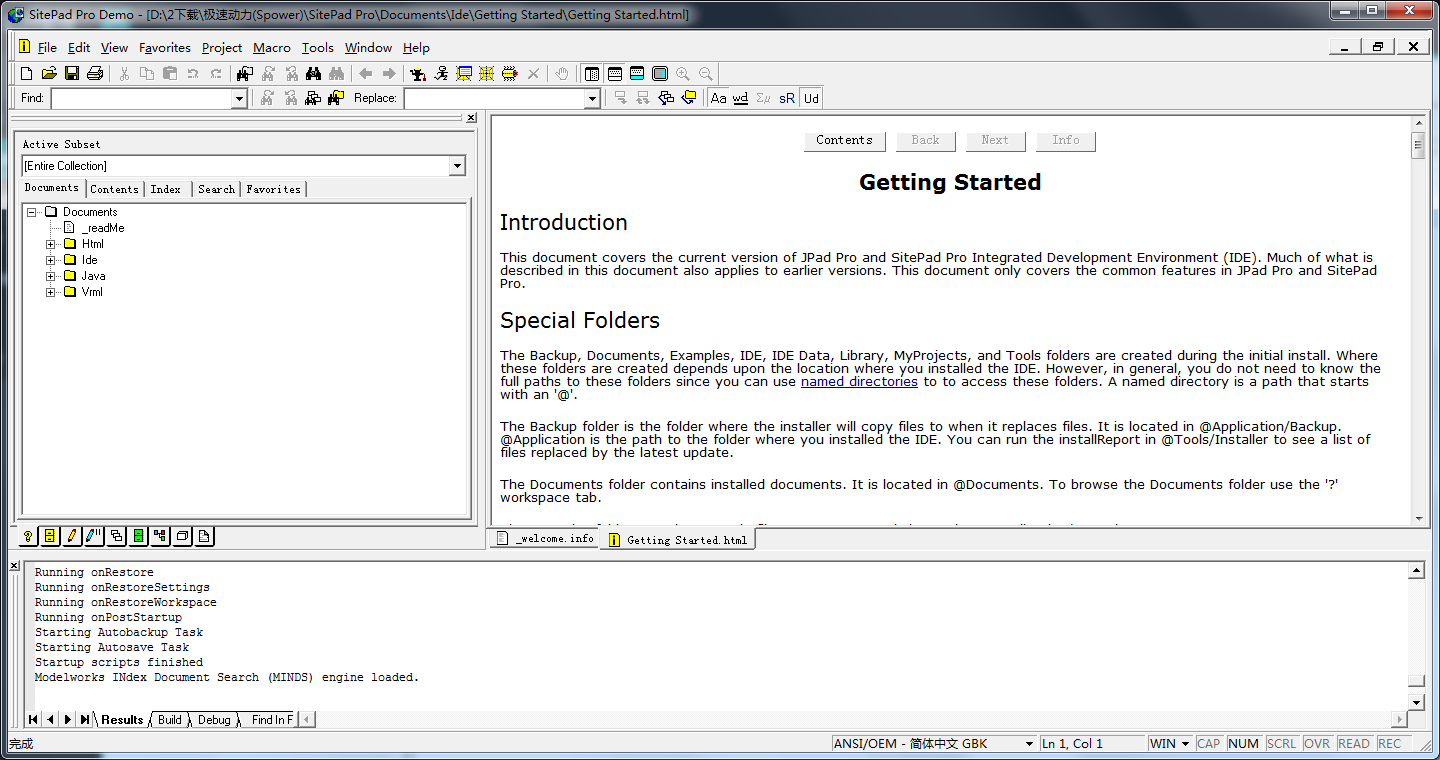Screen dimensions: 1440x760
Task: Open the Project menu
Action: tap(222, 47)
